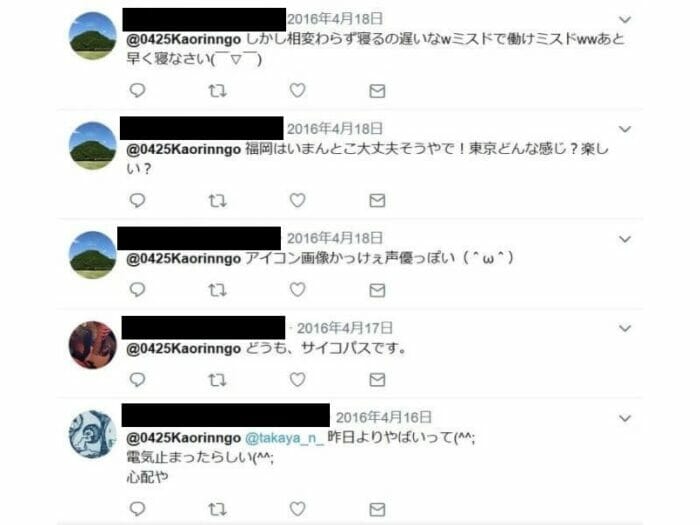Retweet the 福岡はいまんとこ大丈夫 tweet
700x525 pixels.
tap(217, 200)
